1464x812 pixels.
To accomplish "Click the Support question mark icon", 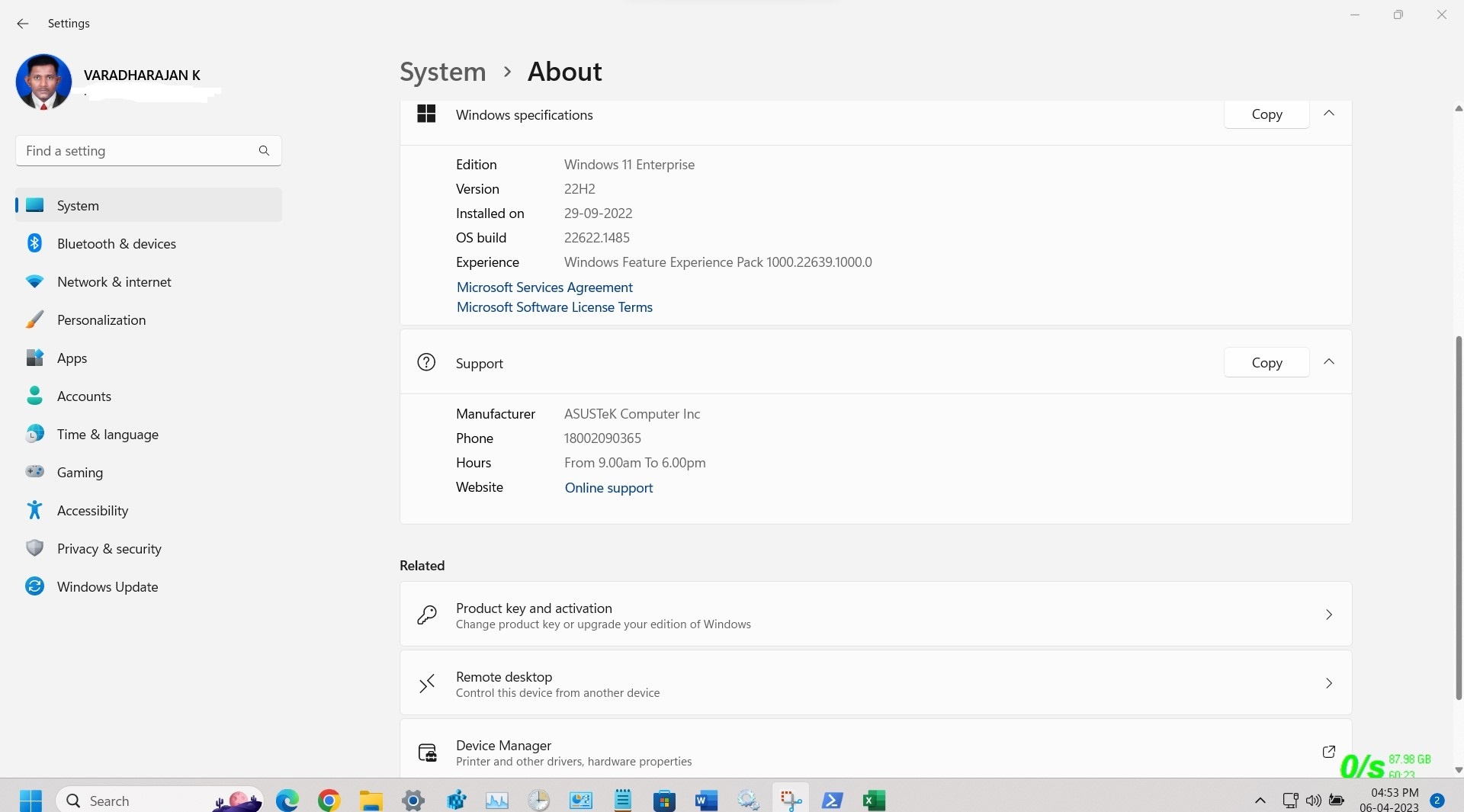I will click(426, 362).
